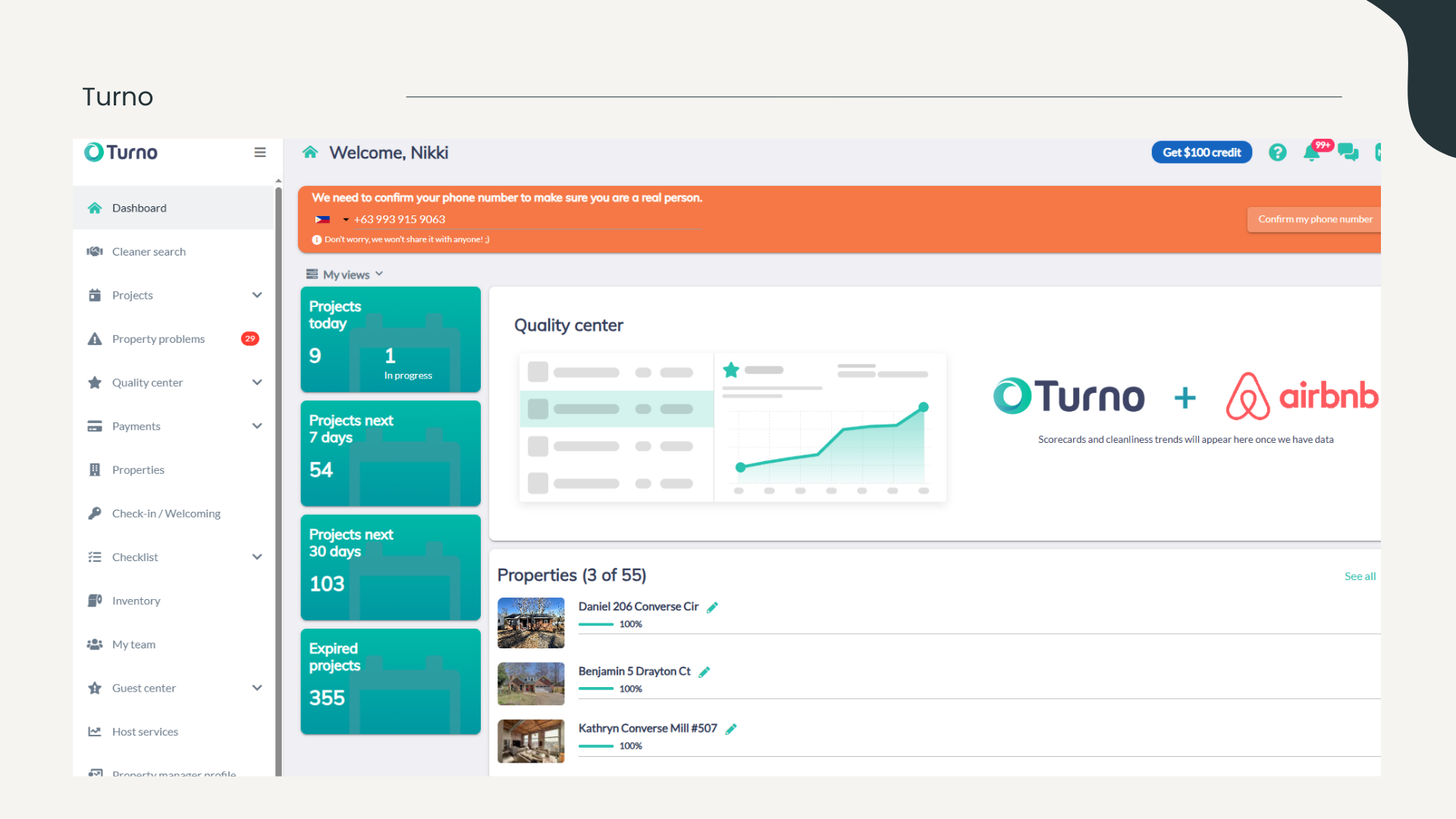Open Benjamin 5 Drayton Ct property

click(635, 671)
